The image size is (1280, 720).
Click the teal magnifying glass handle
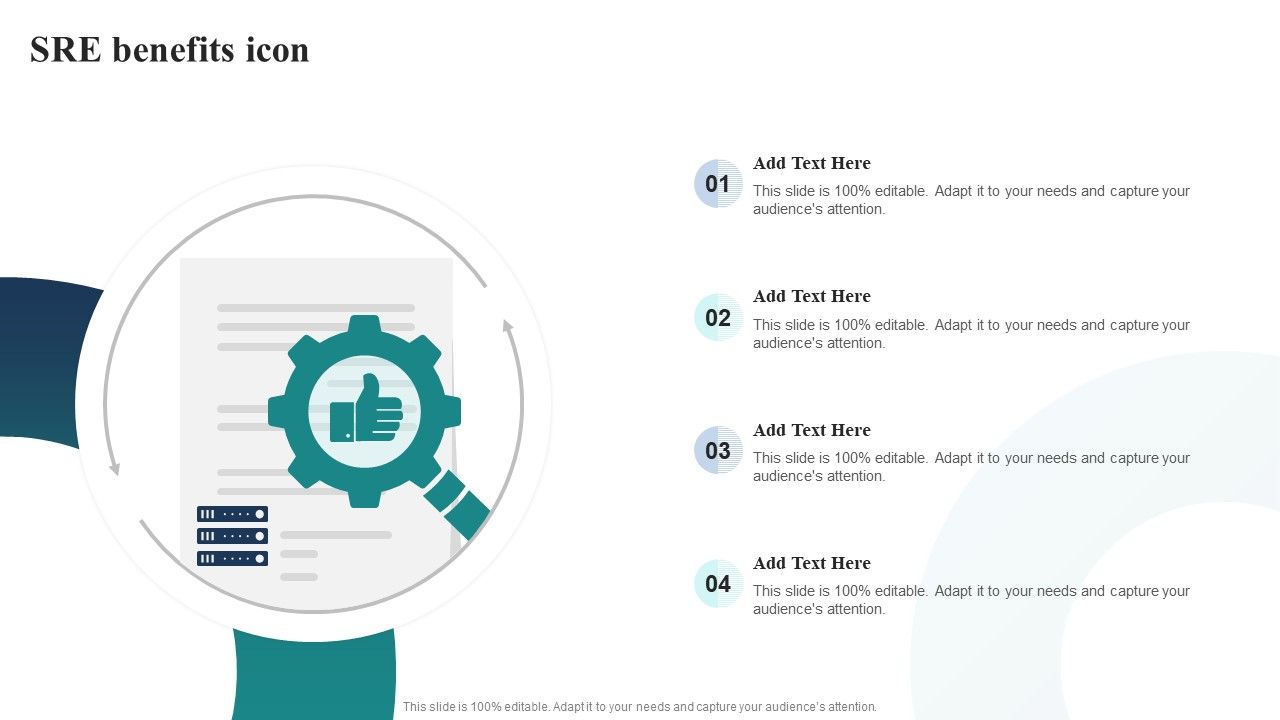pyautogui.click(x=457, y=504)
